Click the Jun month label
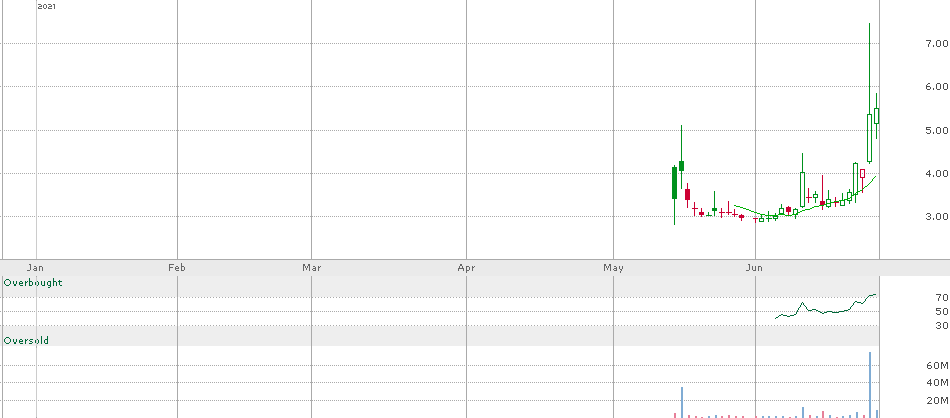The height and width of the screenshot is (418, 950). coord(754,268)
